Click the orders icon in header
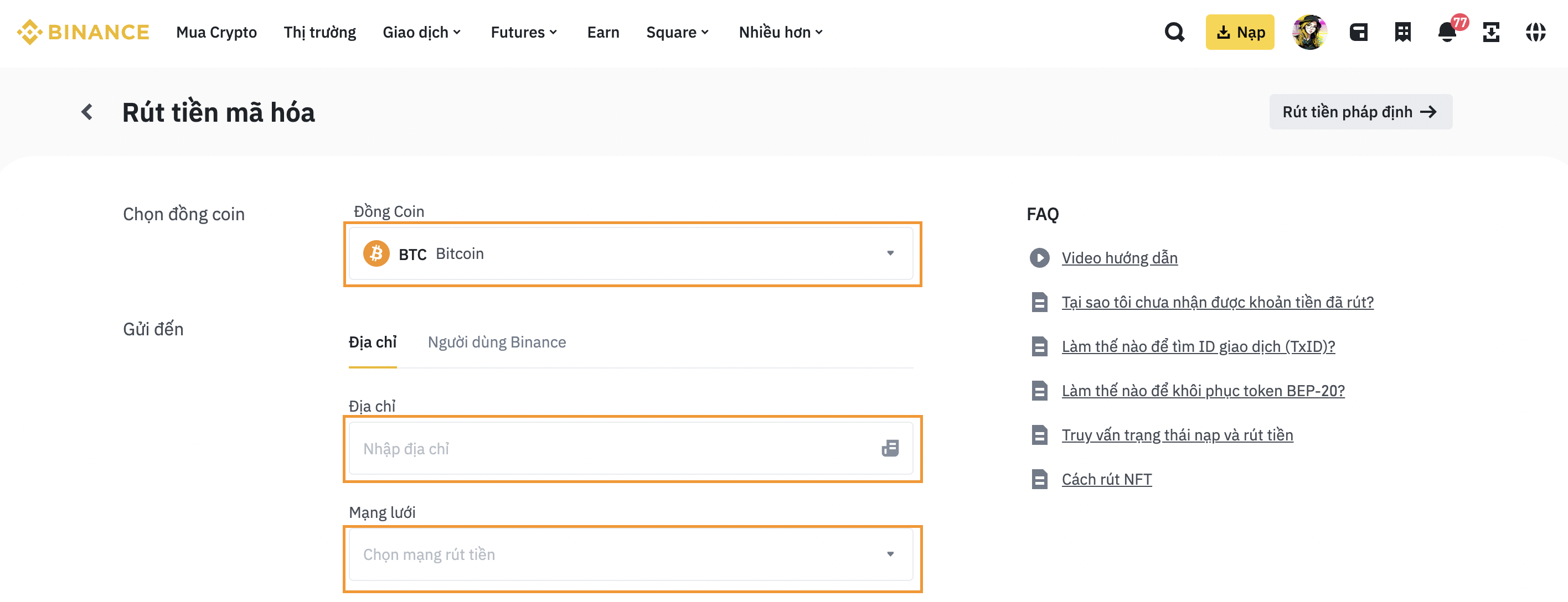Screen dimensions: 1568x602 (1402, 32)
